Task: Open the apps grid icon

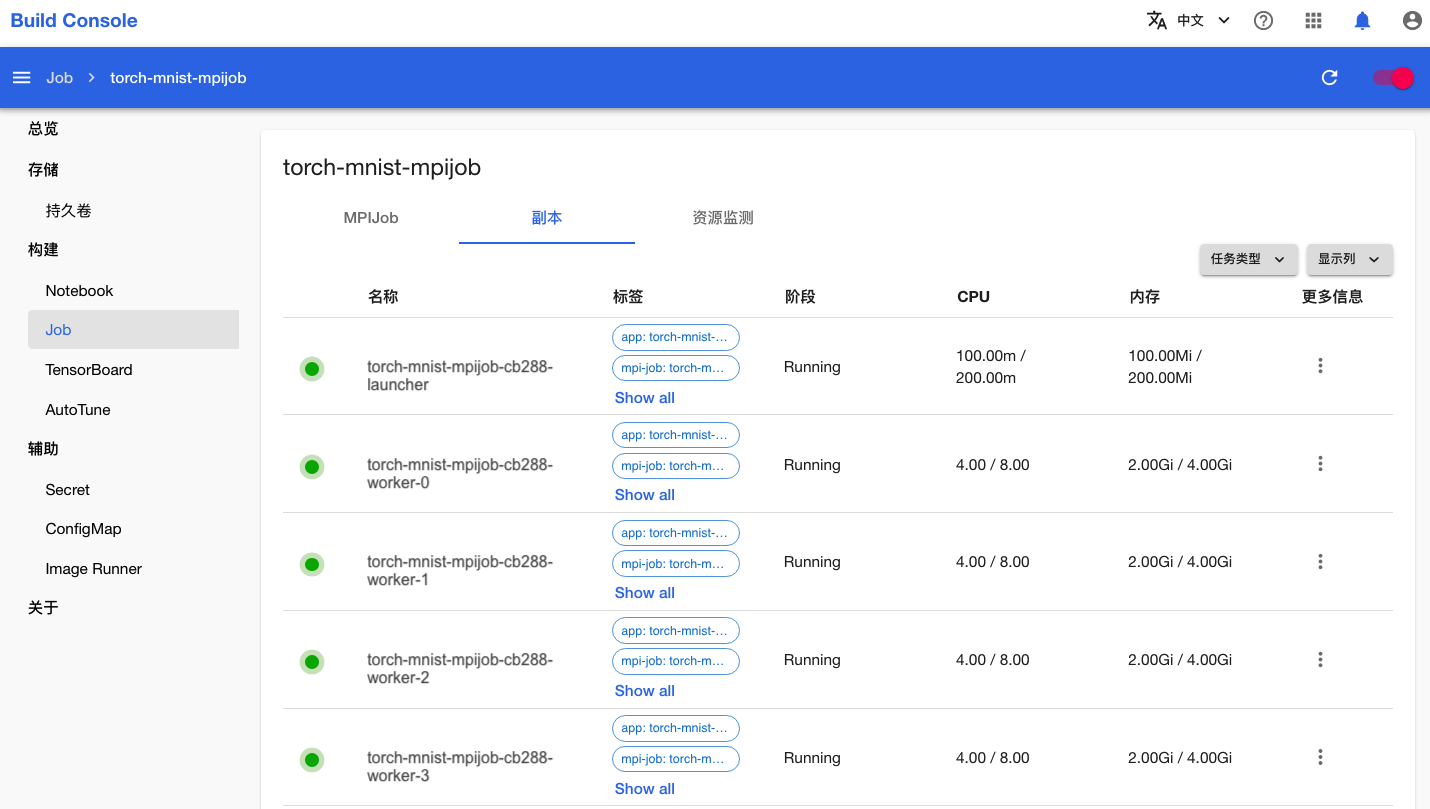Action: click(1313, 21)
